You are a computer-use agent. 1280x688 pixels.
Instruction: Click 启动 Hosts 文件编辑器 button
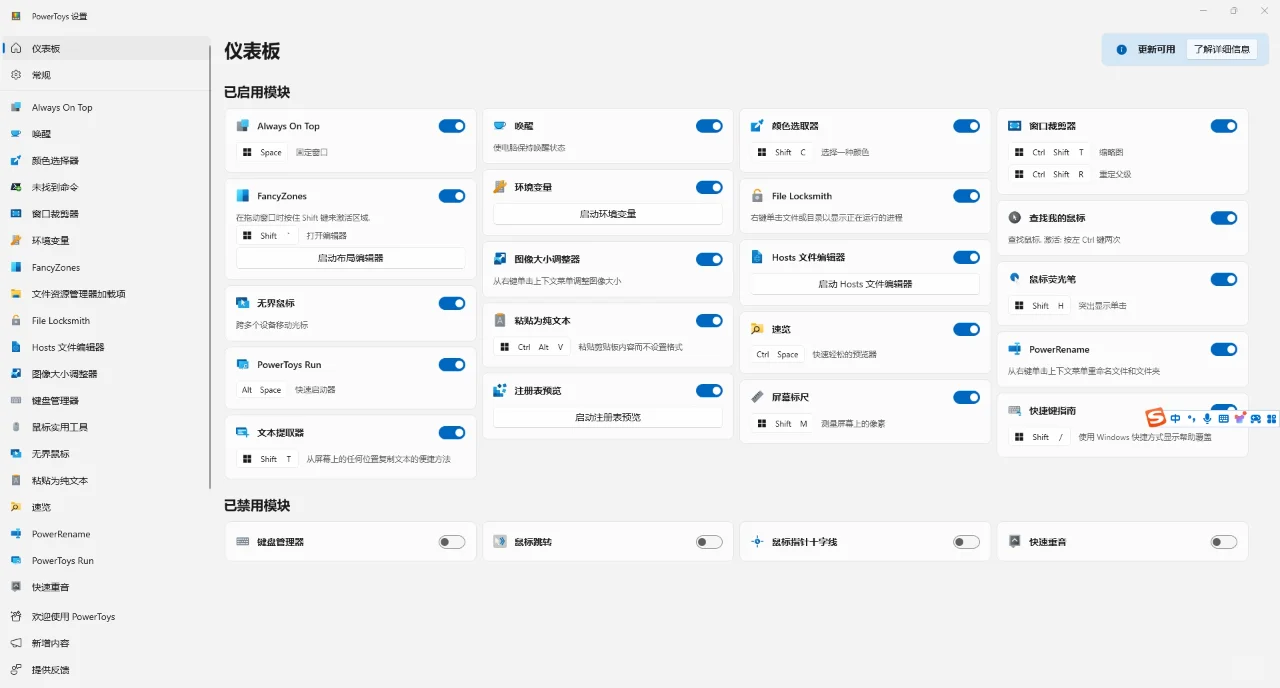(x=865, y=284)
